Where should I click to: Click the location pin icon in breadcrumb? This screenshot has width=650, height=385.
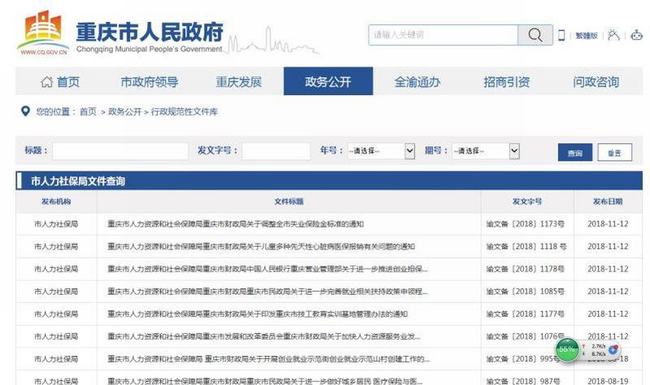click(x=25, y=111)
